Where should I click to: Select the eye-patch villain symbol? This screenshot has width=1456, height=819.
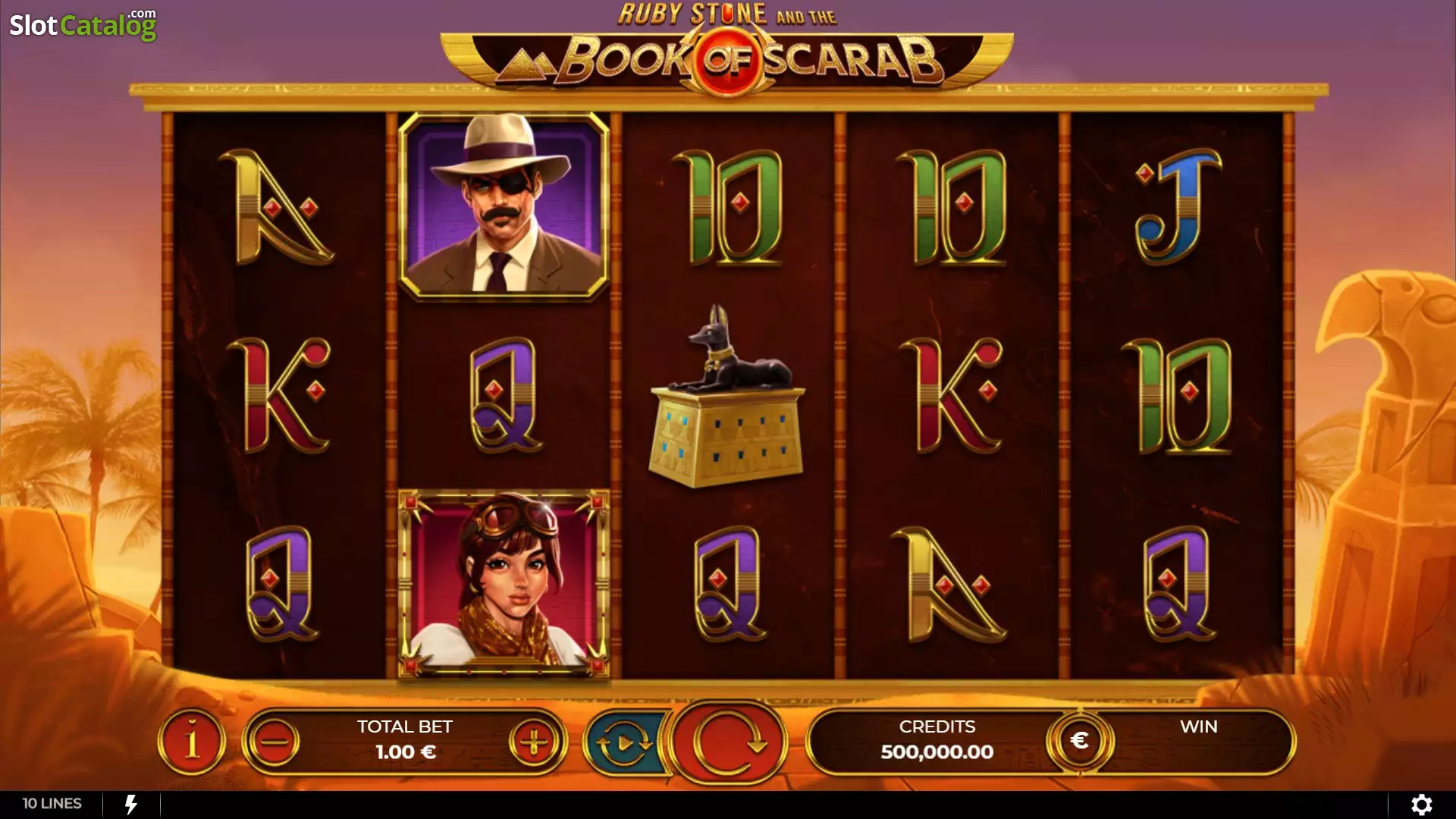click(504, 206)
